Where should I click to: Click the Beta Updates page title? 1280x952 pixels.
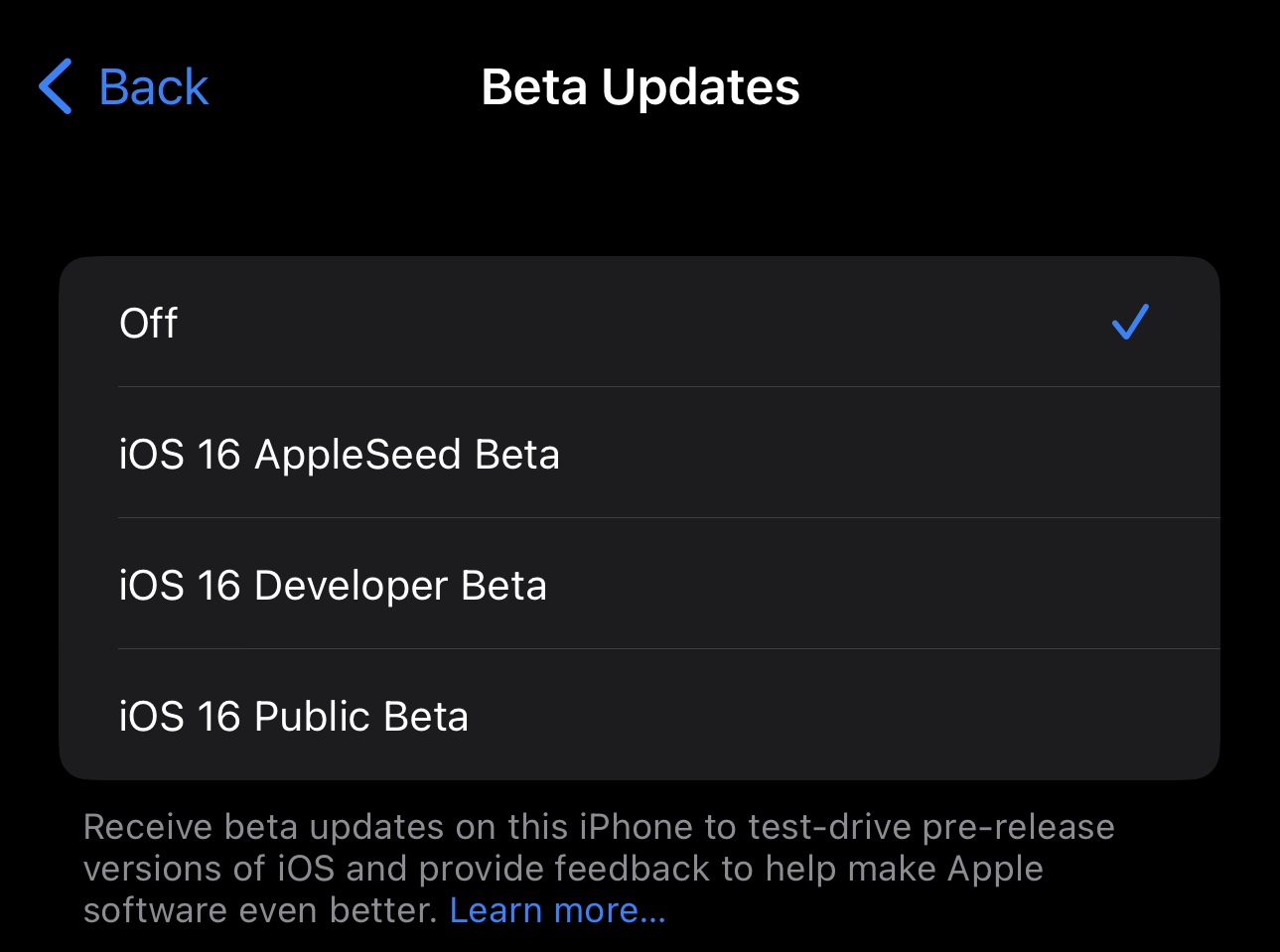click(x=640, y=87)
